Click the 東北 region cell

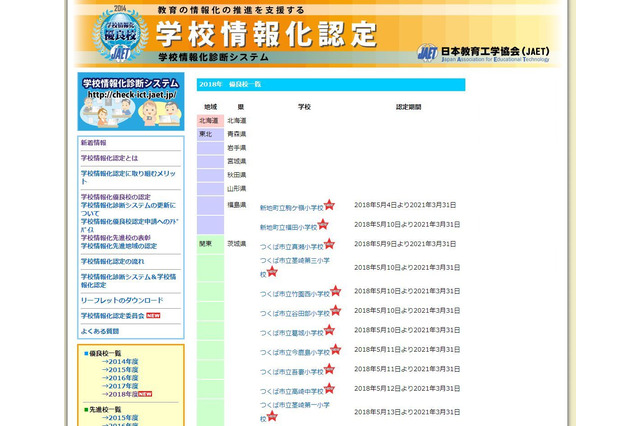pos(210,134)
